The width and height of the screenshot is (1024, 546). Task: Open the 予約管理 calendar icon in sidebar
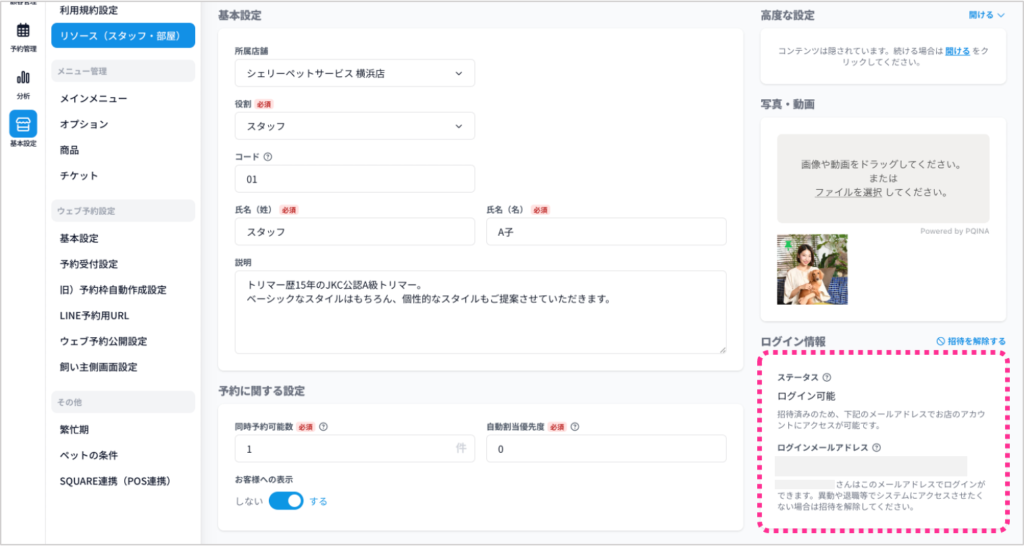pyautogui.click(x=22, y=31)
